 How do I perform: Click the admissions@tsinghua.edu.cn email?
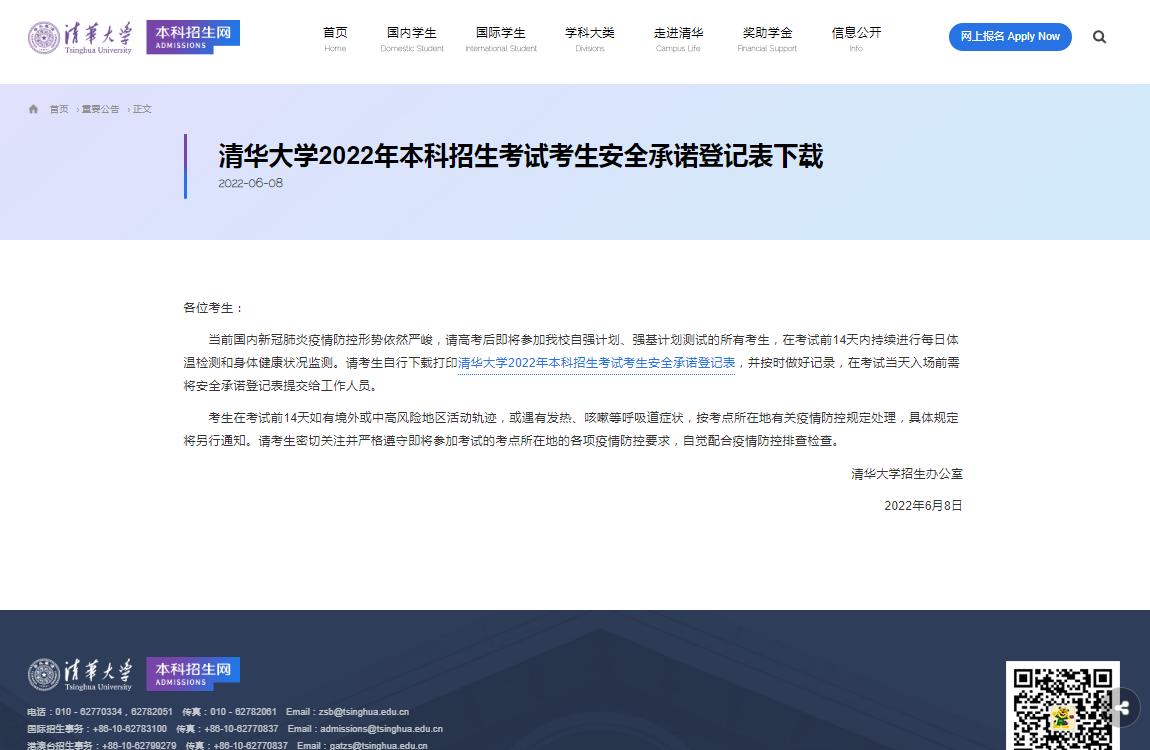pos(381,729)
